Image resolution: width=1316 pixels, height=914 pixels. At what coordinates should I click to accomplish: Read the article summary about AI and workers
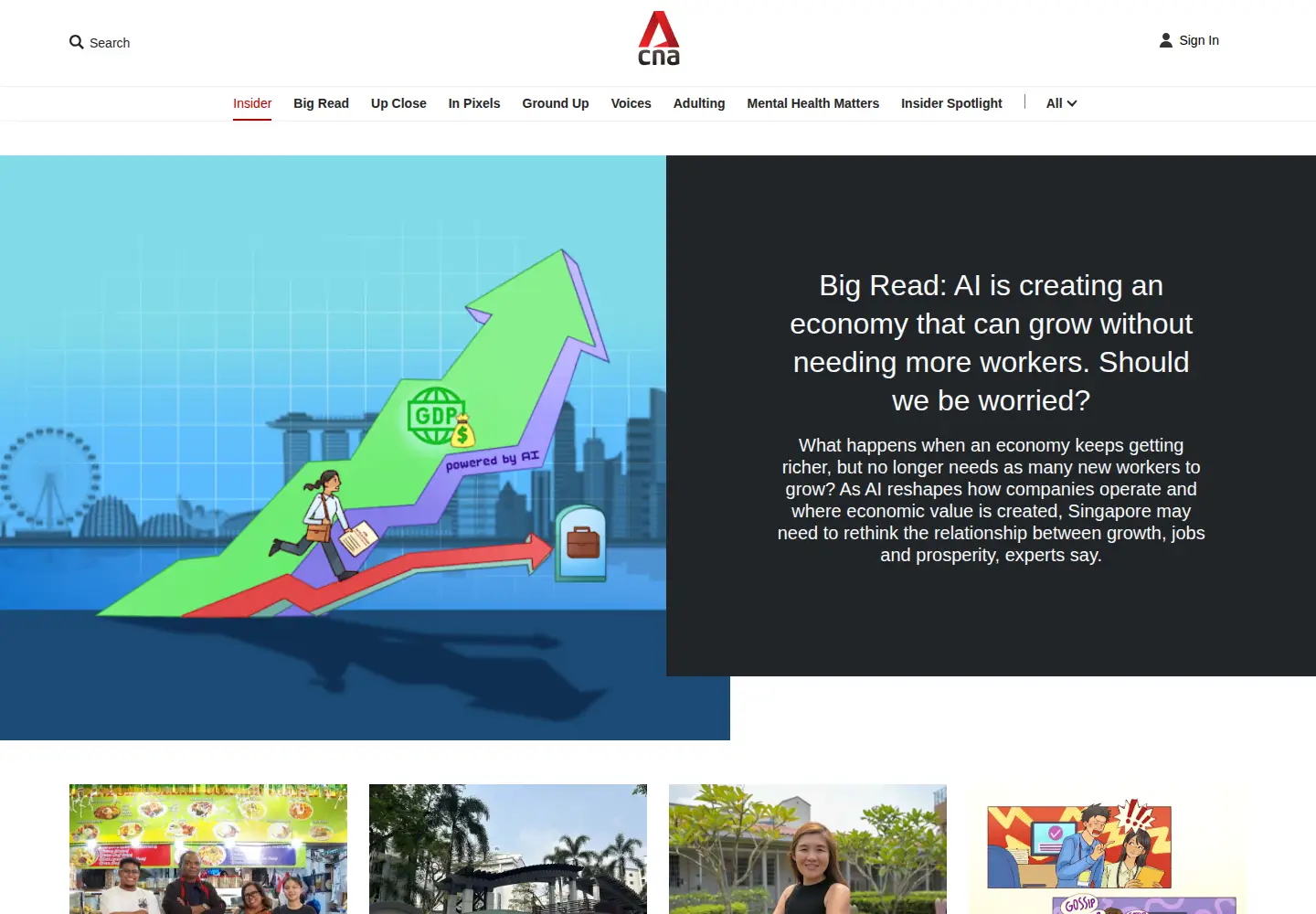pos(991,500)
